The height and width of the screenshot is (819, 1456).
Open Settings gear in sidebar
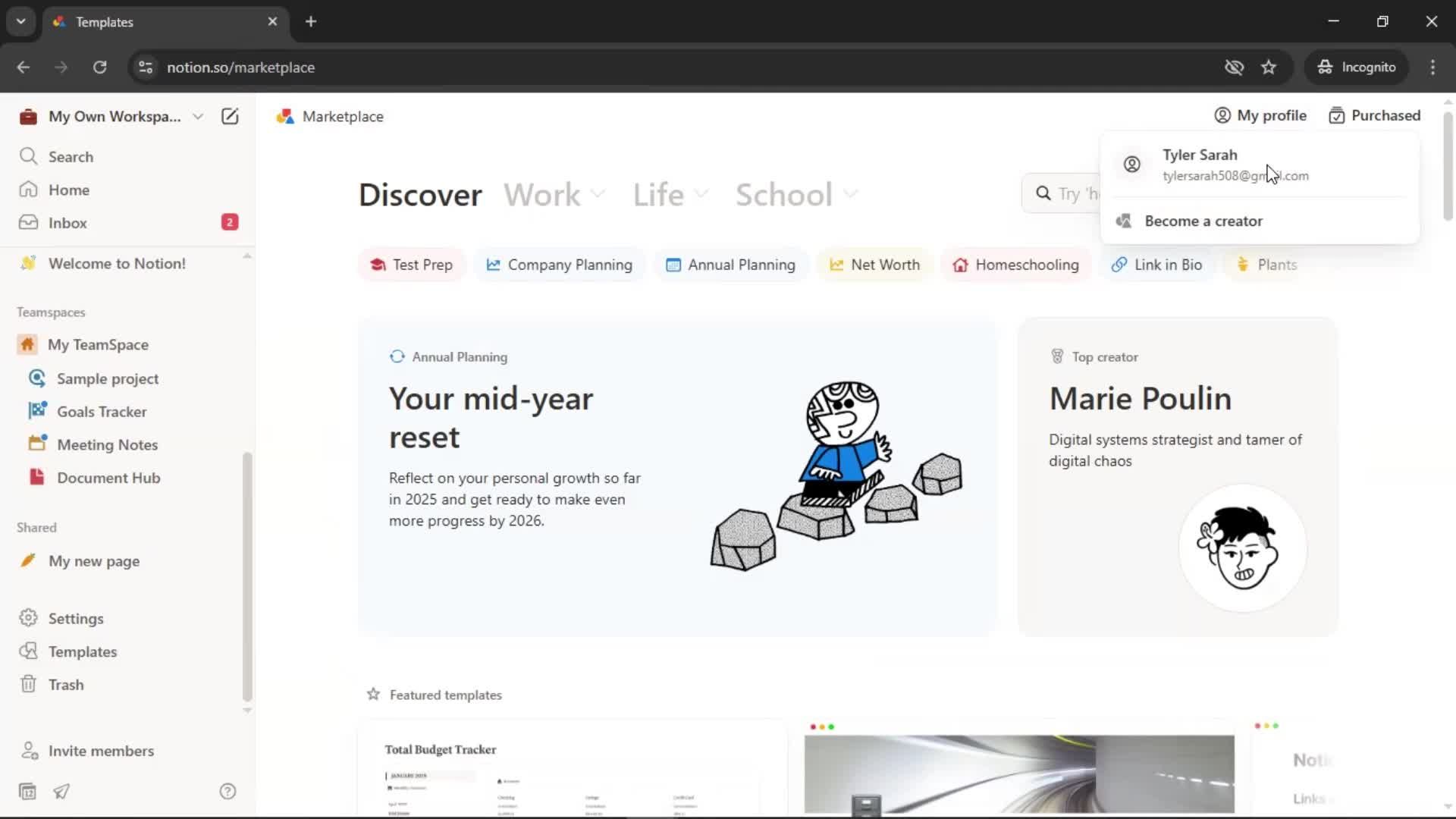28,618
